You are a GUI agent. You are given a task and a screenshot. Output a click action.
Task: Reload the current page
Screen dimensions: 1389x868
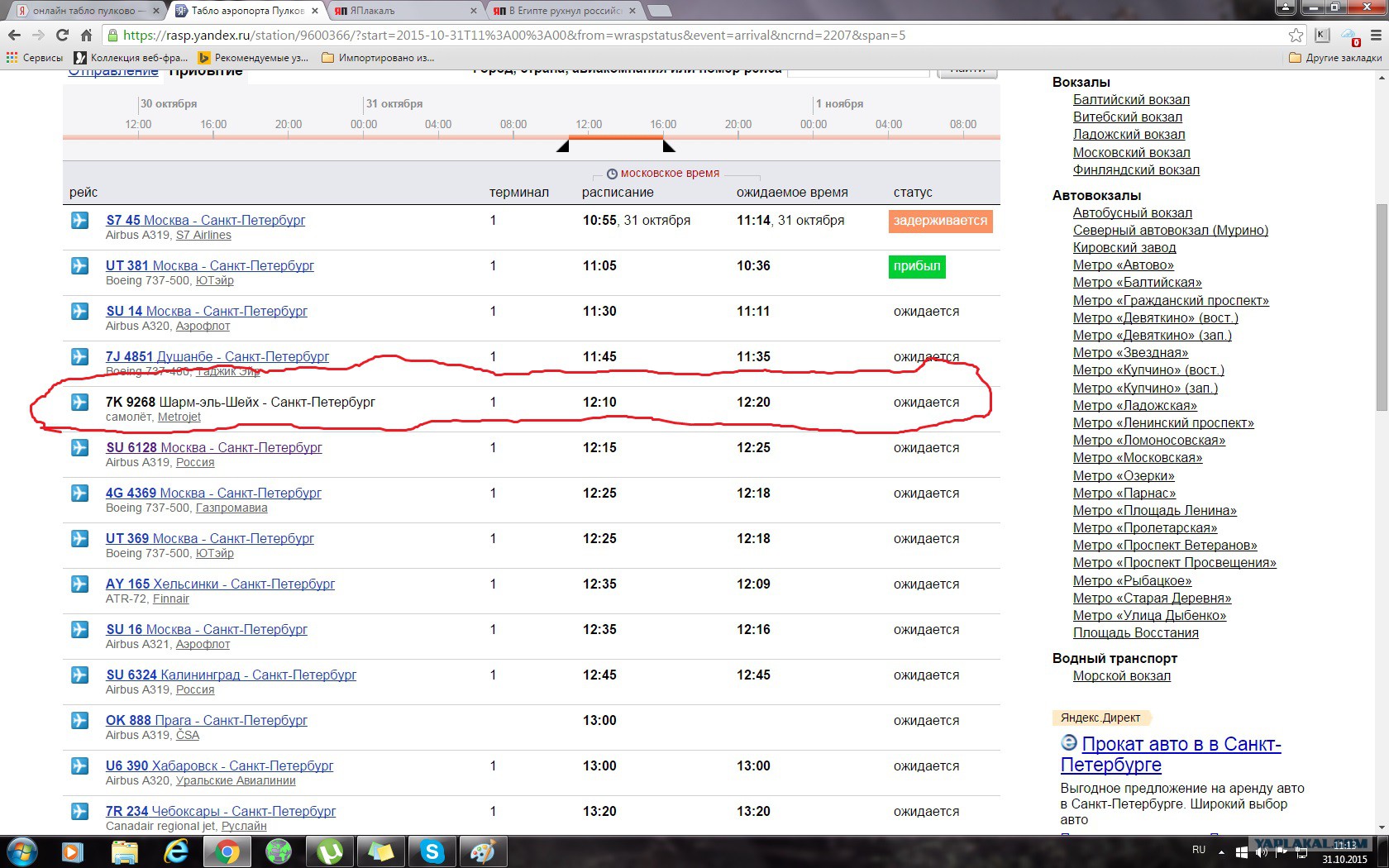62,36
